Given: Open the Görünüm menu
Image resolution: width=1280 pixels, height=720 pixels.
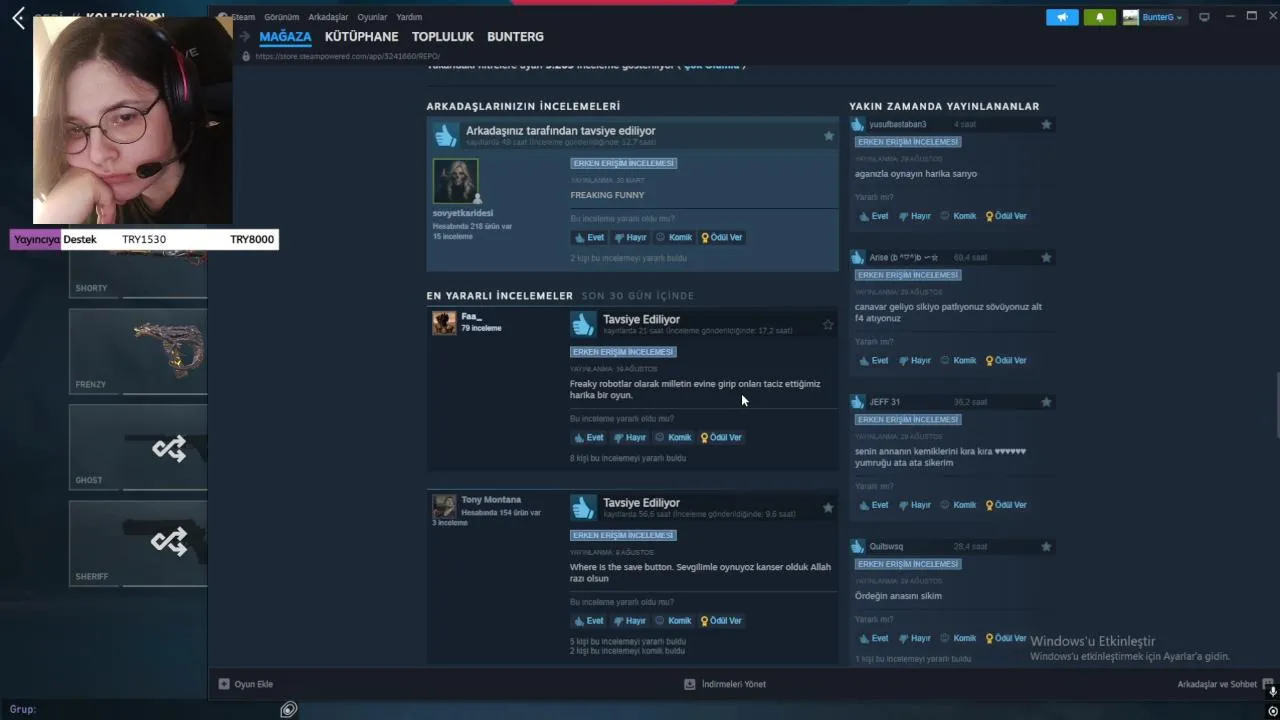Looking at the screenshot, I should click(282, 17).
